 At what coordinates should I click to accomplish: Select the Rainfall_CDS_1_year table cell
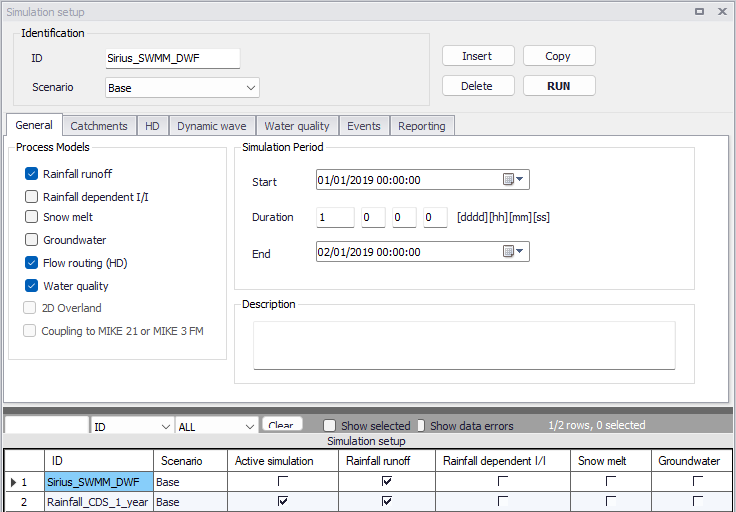(x=99, y=502)
